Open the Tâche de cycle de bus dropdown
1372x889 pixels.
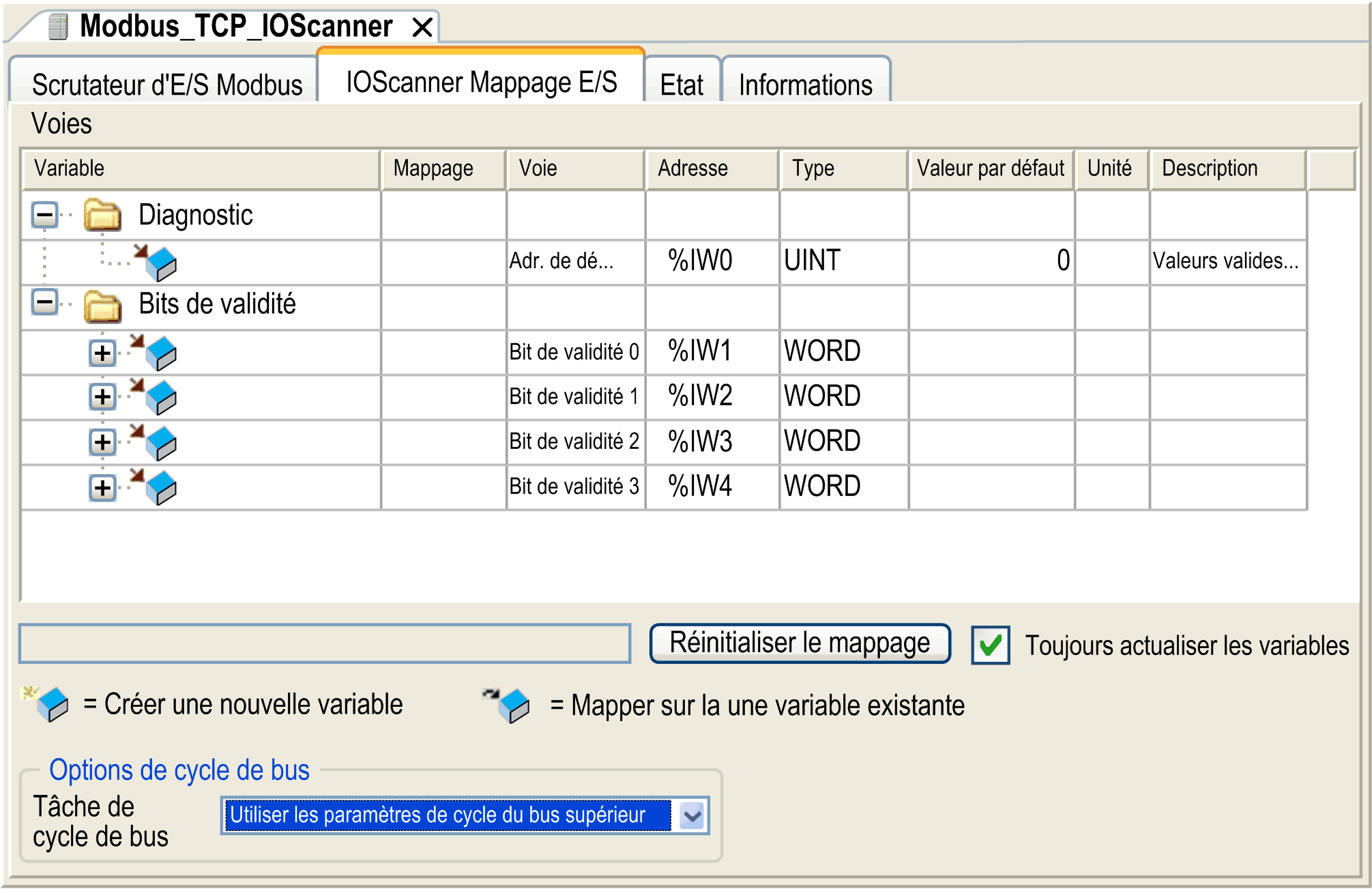(692, 816)
